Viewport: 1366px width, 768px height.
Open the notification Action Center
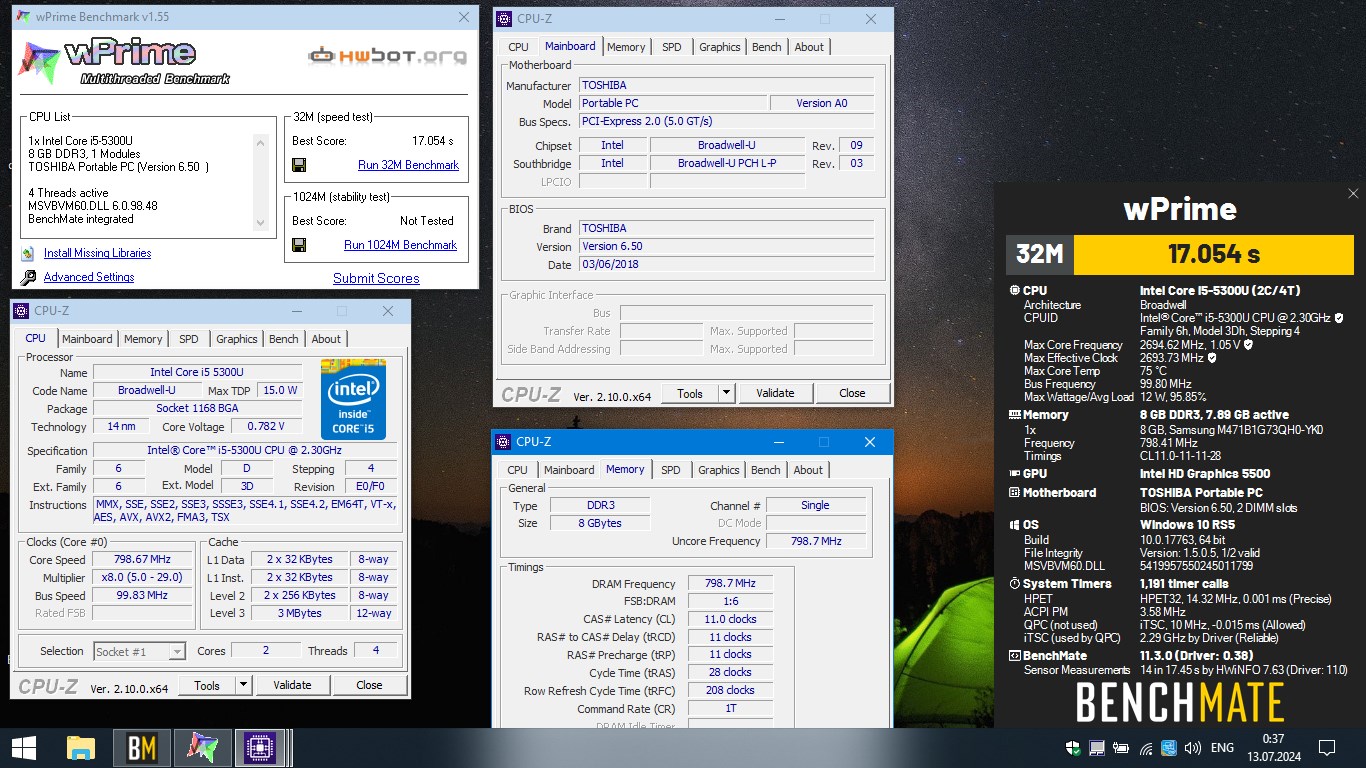[1327, 748]
